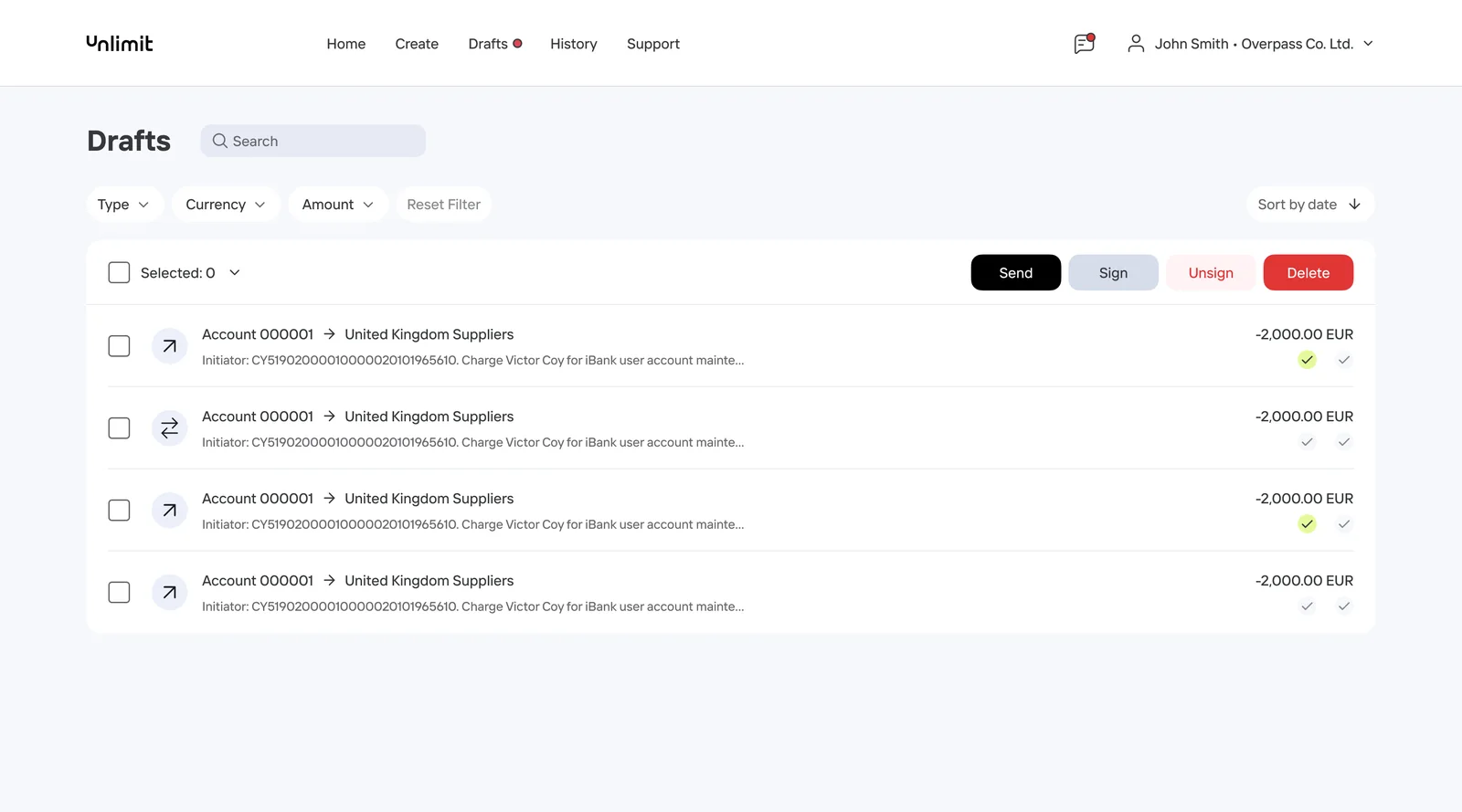Click the outgoing arrow icon in the first draft

(170, 346)
